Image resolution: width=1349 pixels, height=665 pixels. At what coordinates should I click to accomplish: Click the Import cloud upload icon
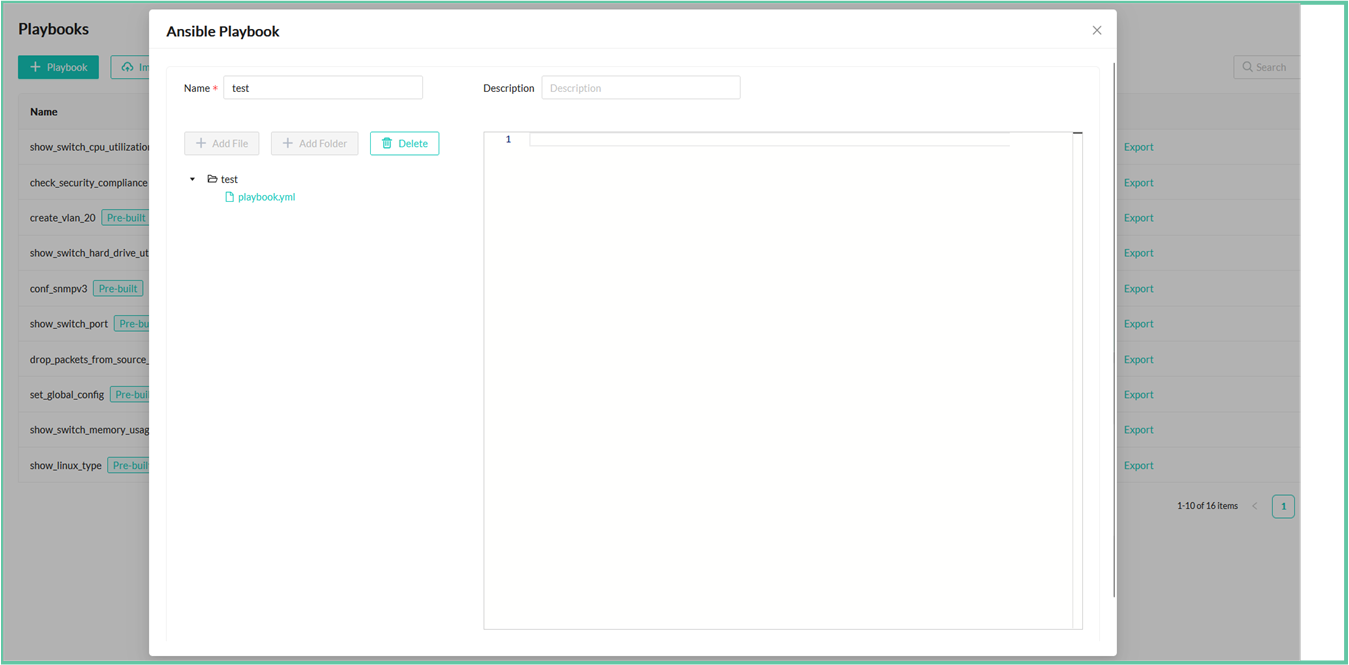128,68
